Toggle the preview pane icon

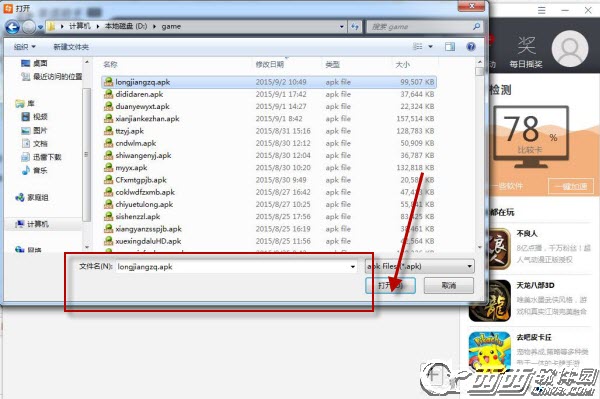tap(450, 47)
